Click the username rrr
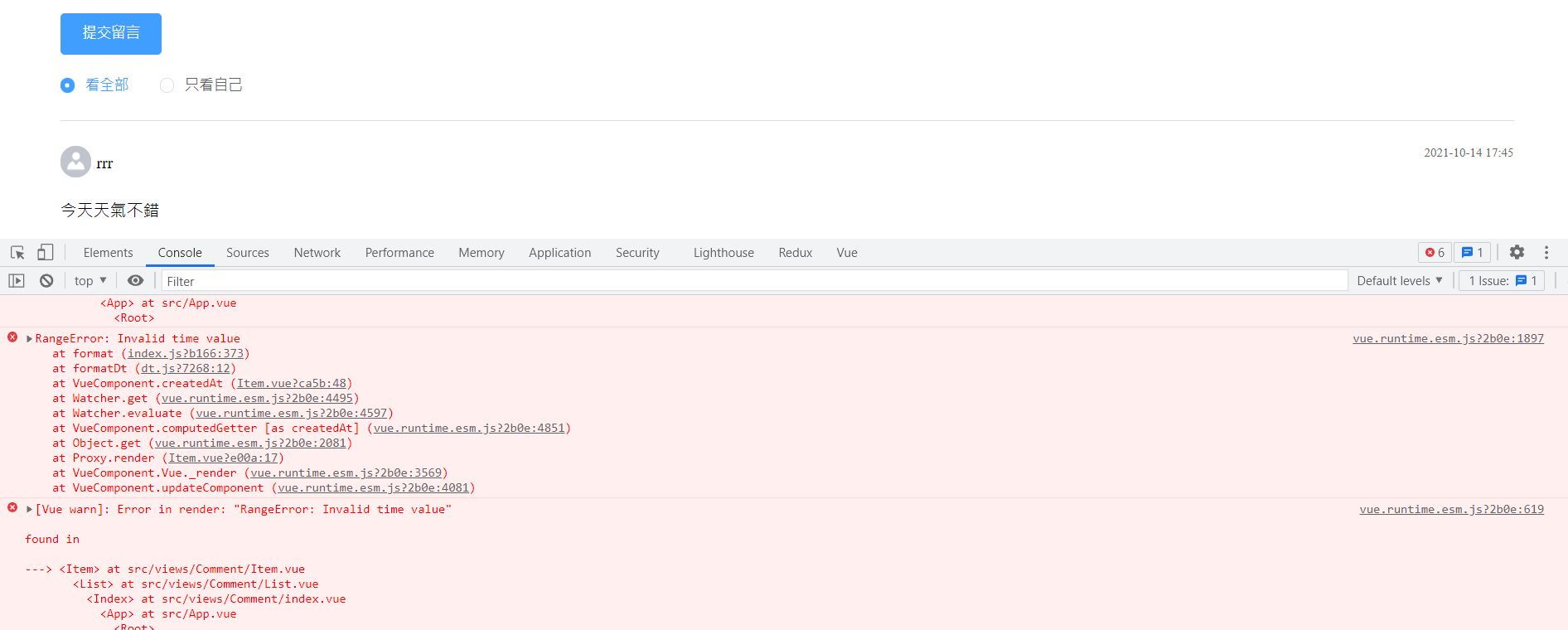Image resolution: width=1568 pixels, height=630 pixels. [104, 163]
